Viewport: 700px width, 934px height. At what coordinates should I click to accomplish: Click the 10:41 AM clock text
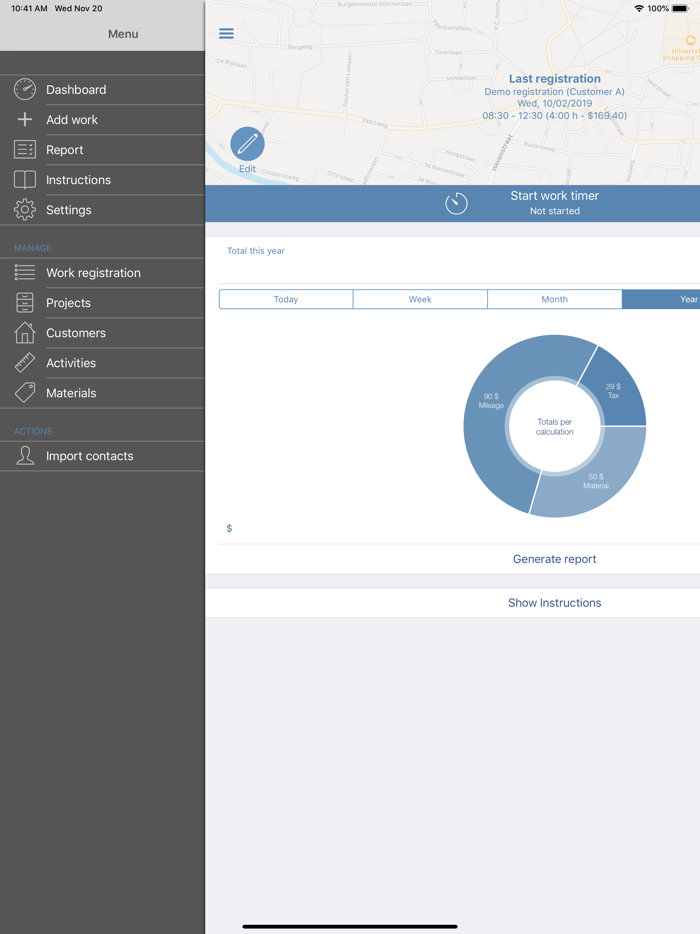pyautogui.click(x=29, y=8)
